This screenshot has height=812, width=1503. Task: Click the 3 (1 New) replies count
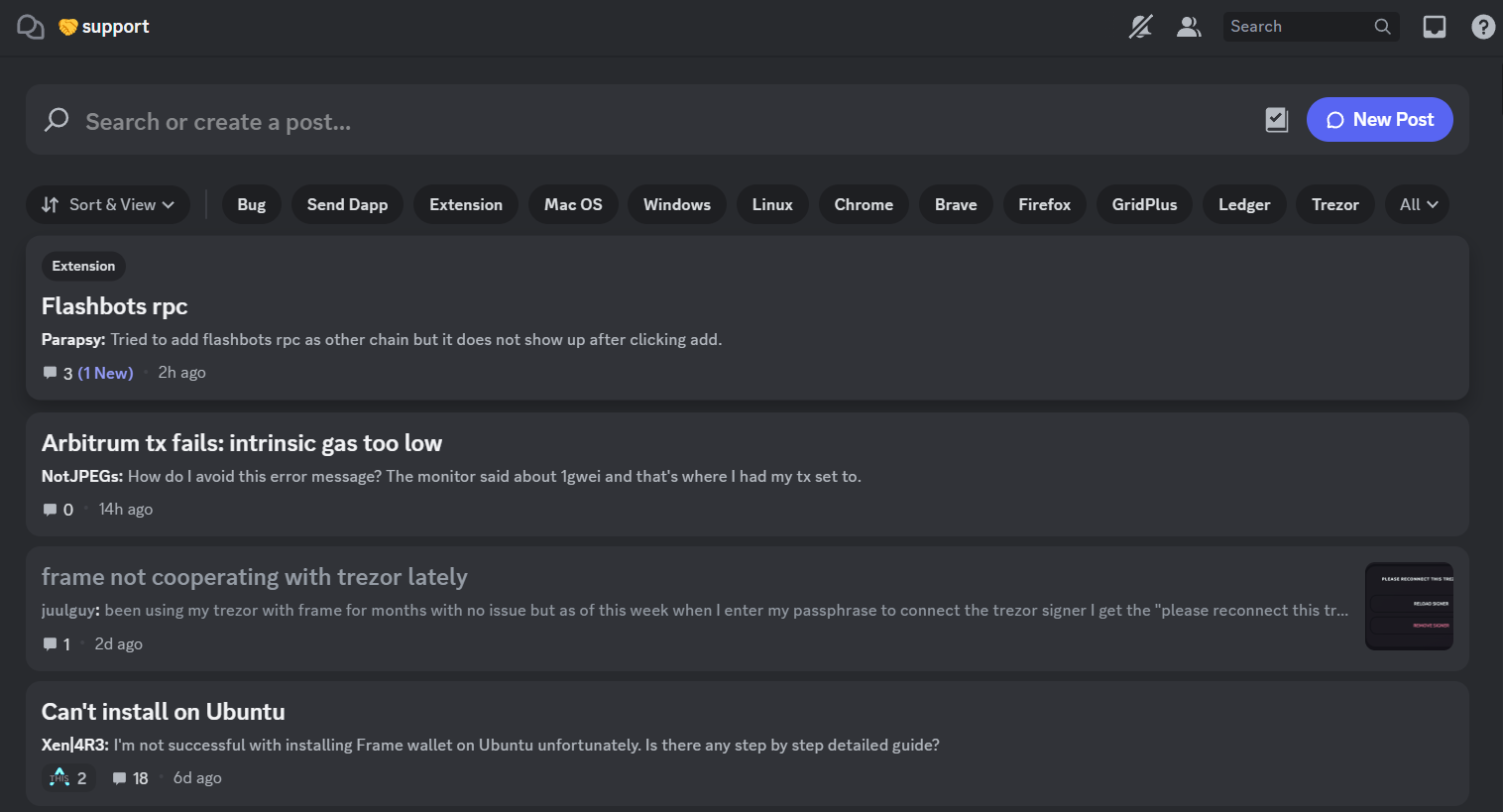88,373
